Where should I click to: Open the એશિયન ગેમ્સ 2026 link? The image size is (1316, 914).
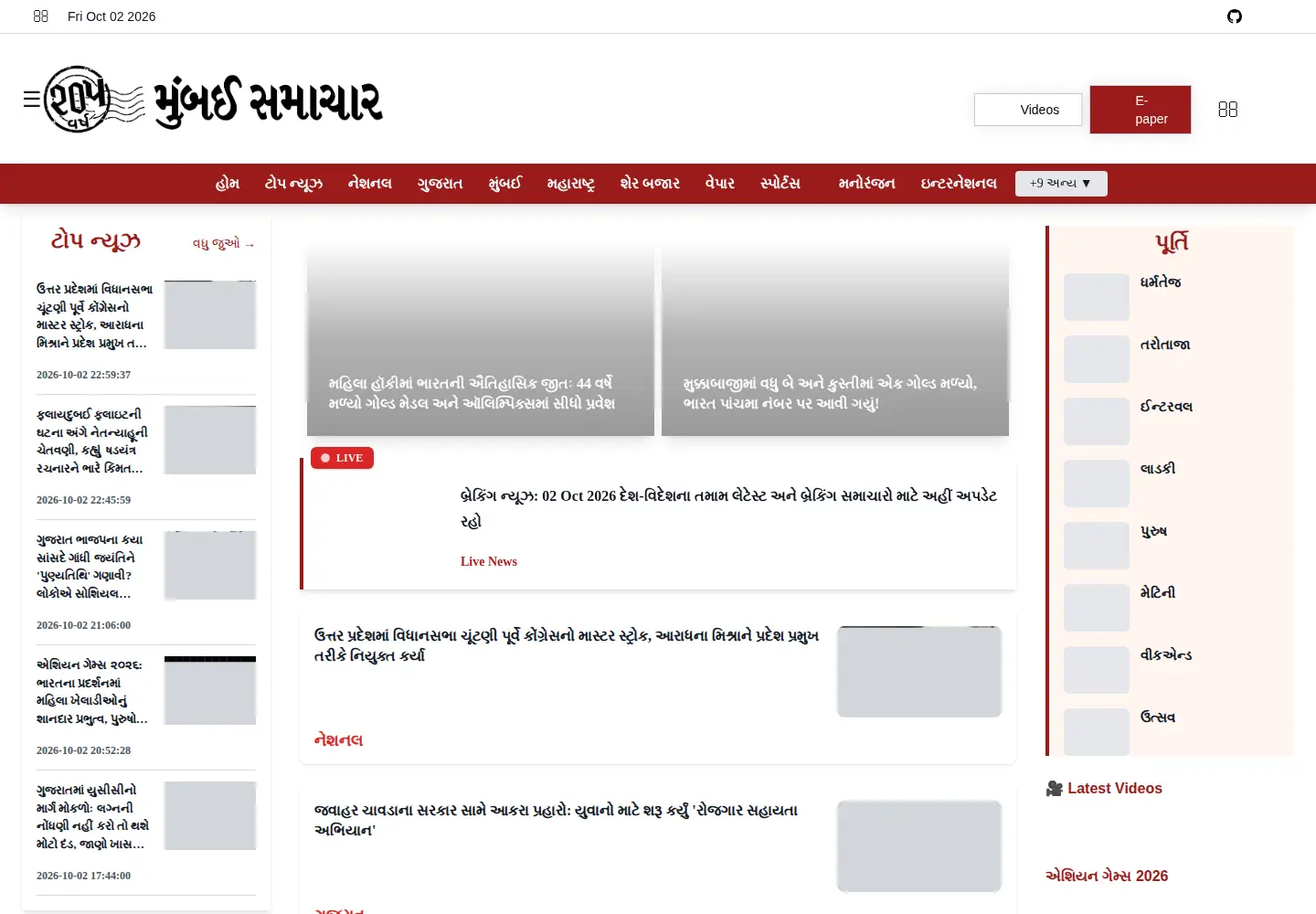click(1107, 876)
